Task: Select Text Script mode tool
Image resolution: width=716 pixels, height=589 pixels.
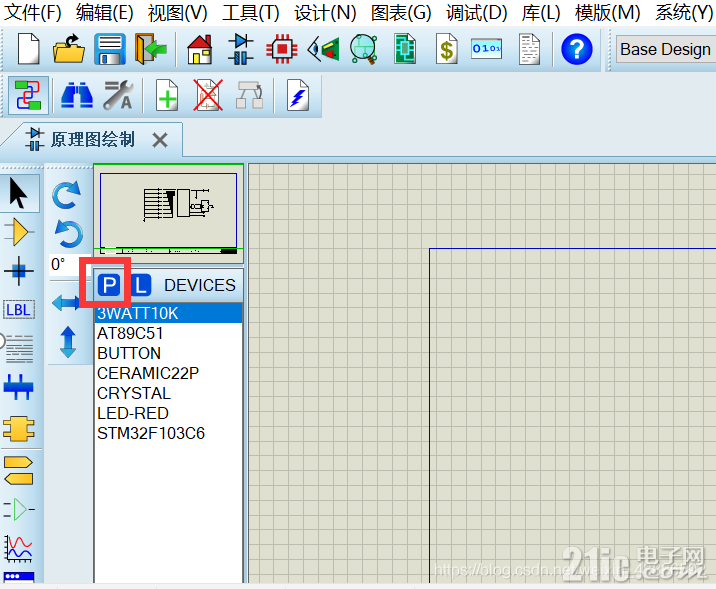Action: tap(19, 348)
